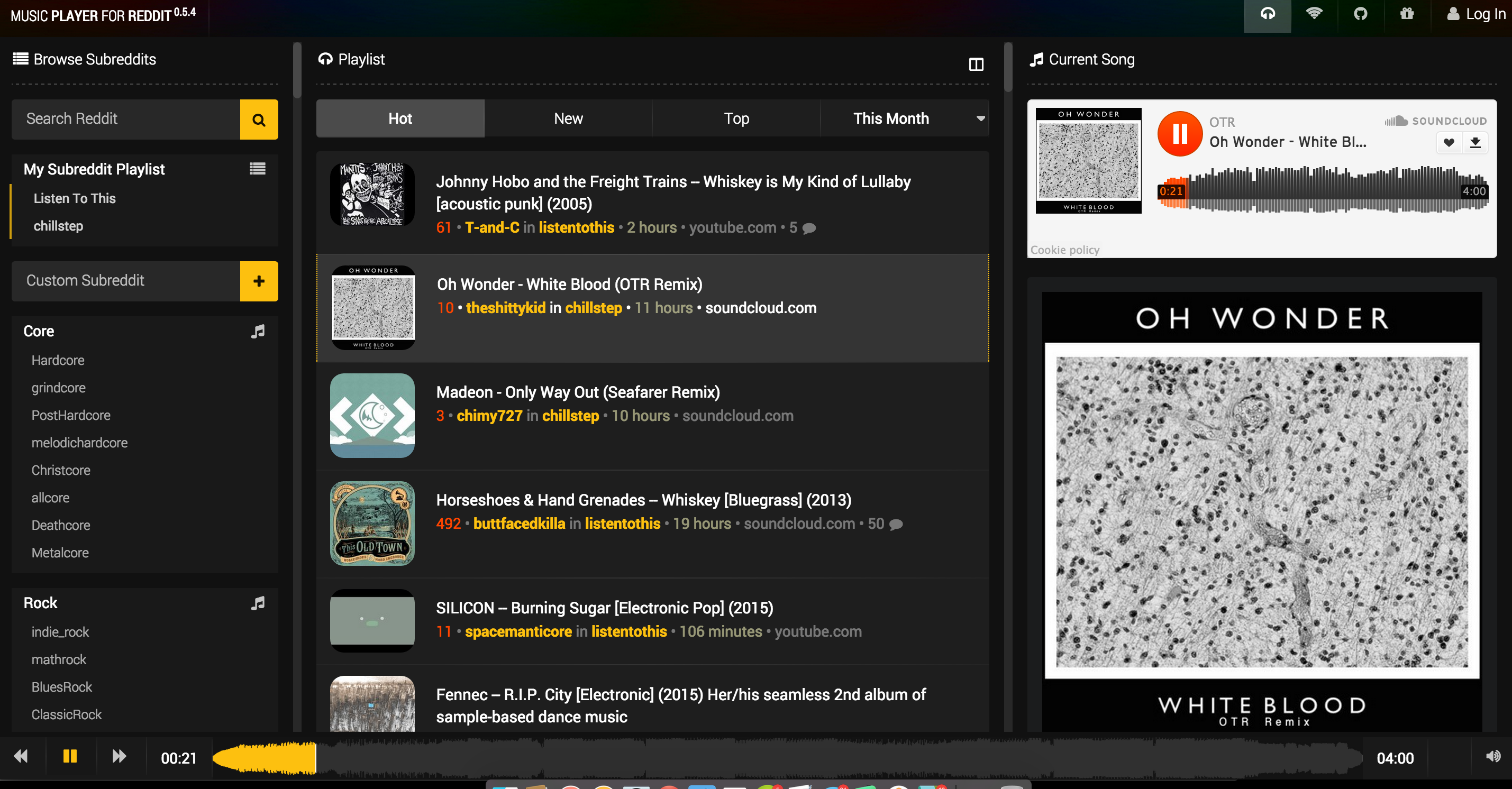The width and height of the screenshot is (1512, 789).
Task: Download track via SoundCloud download icon
Action: [x=1474, y=143]
